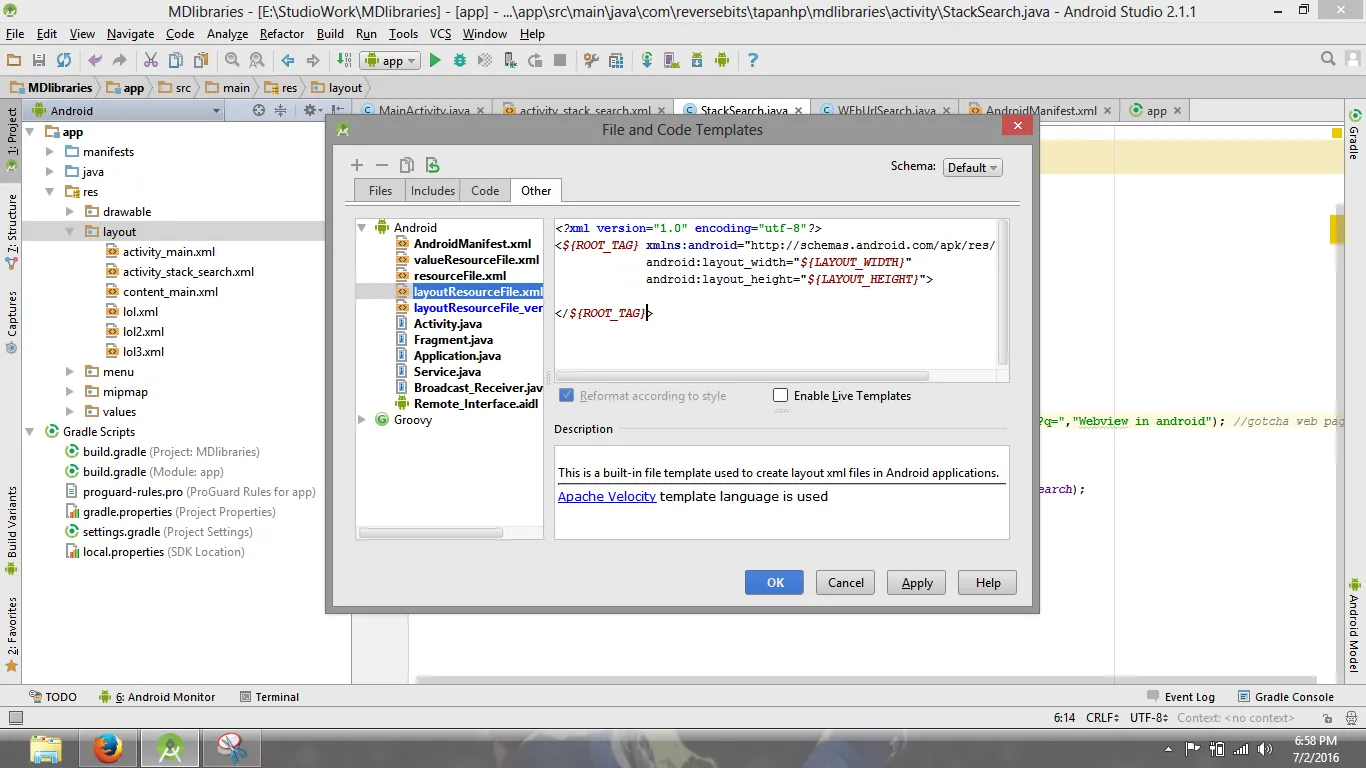The width and height of the screenshot is (1366, 768).
Task: Open the AVD Manager icon
Action: point(672,60)
